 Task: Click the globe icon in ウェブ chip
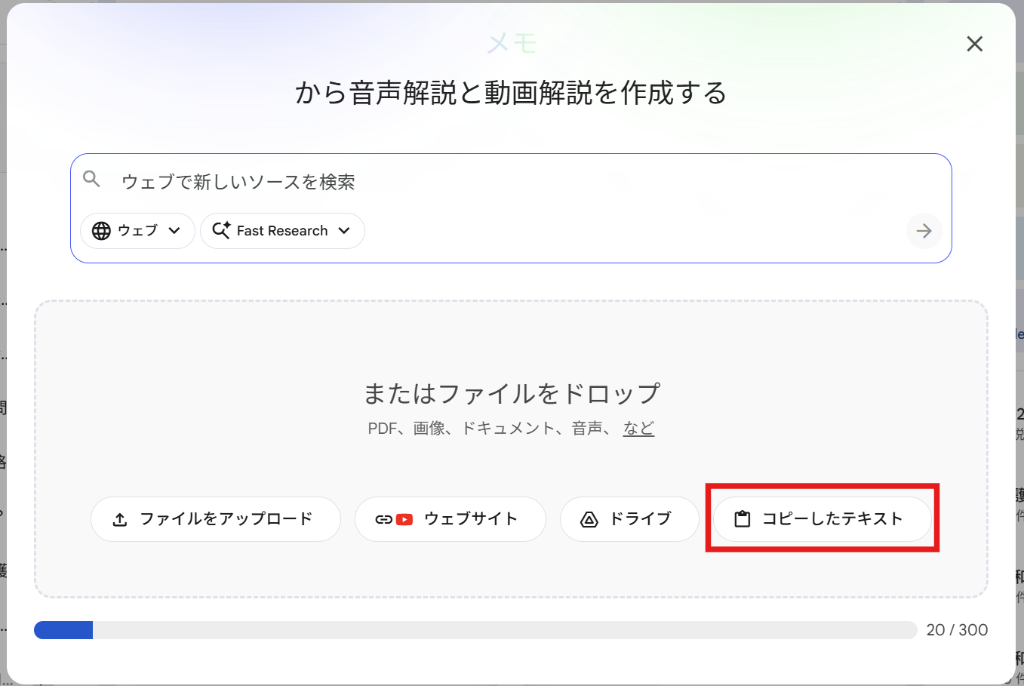[101, 231]
